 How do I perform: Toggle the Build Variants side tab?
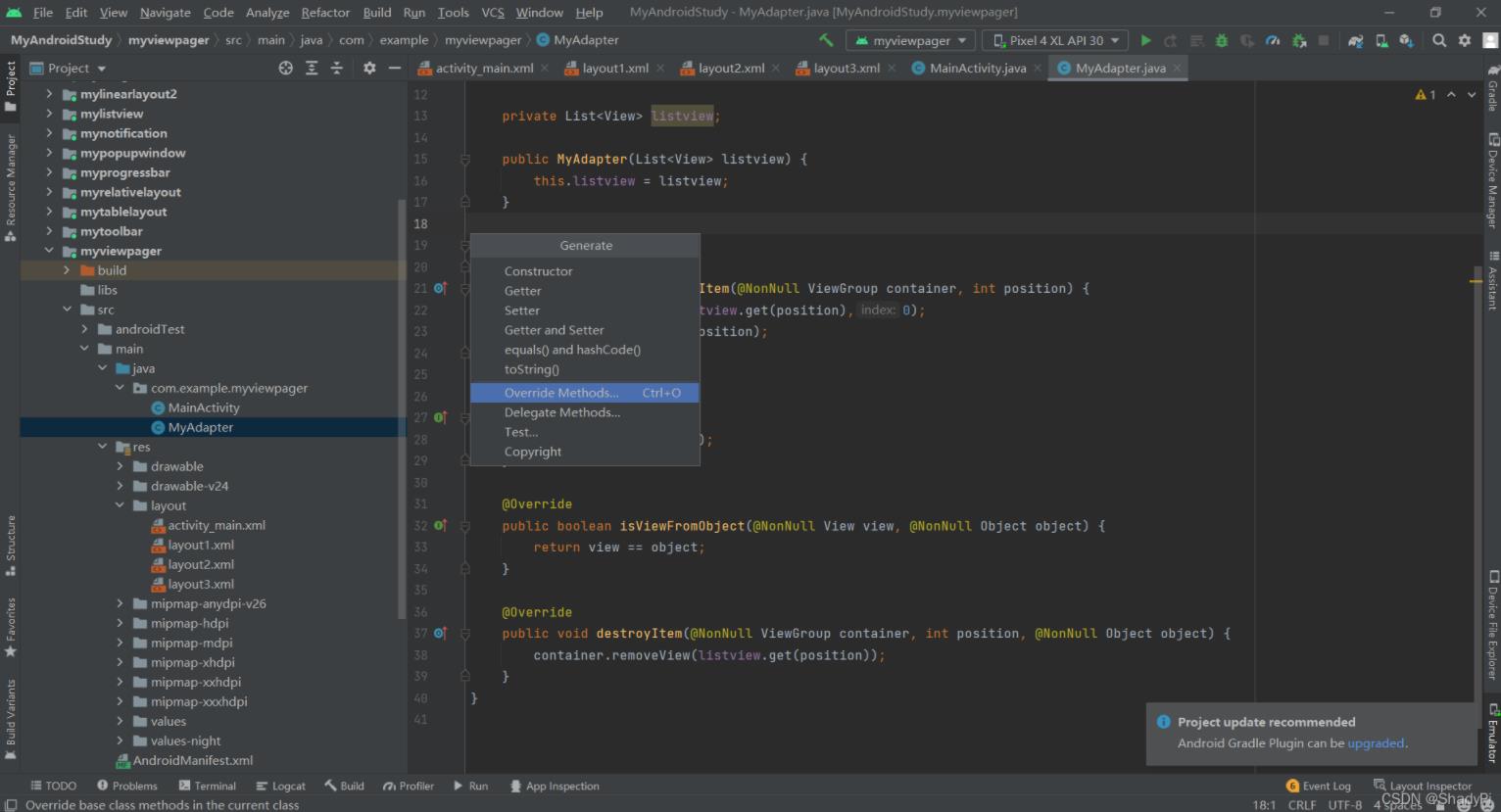11,719
